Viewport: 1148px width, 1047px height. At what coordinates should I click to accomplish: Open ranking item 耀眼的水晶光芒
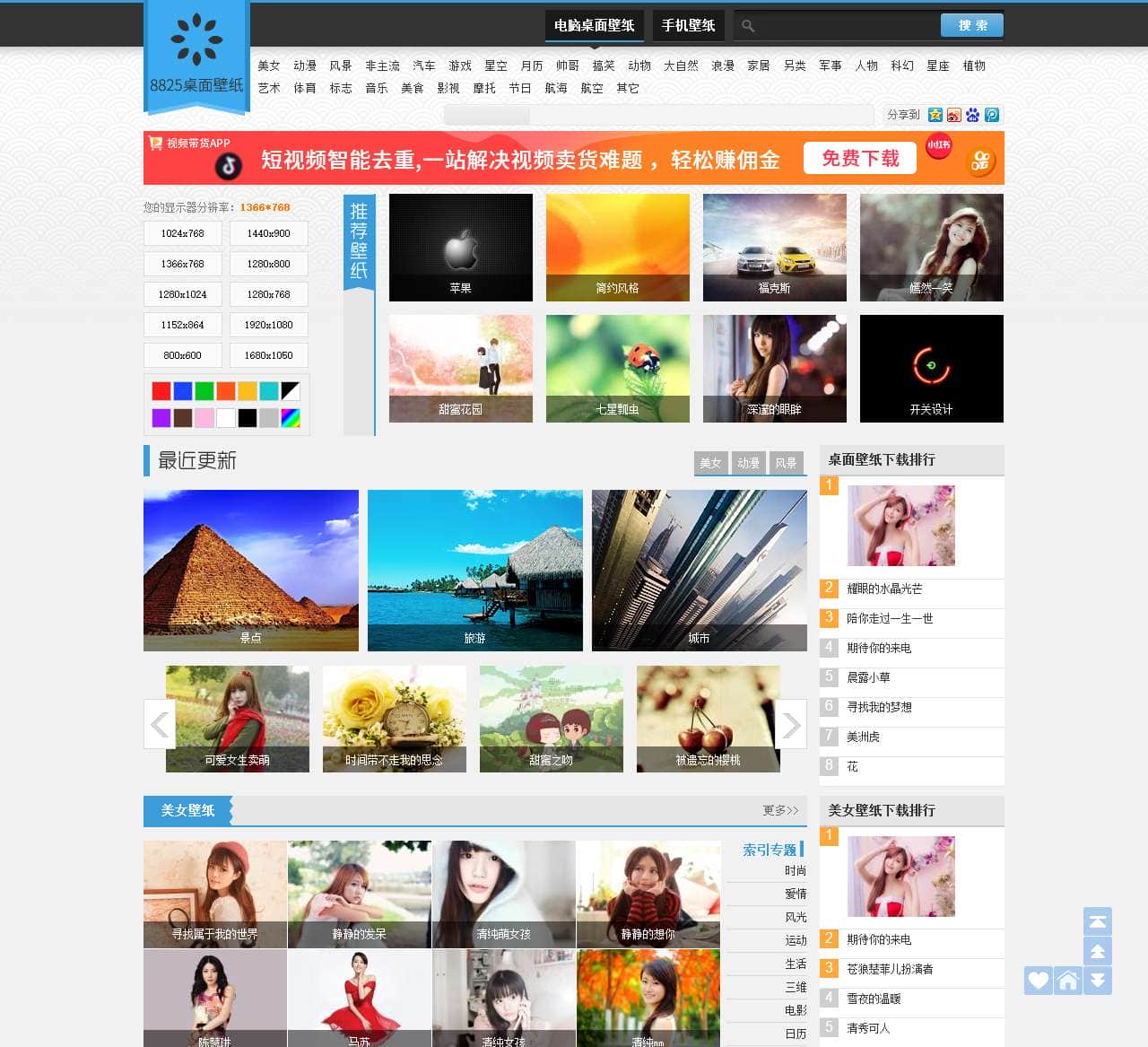[x=884, y=589]
